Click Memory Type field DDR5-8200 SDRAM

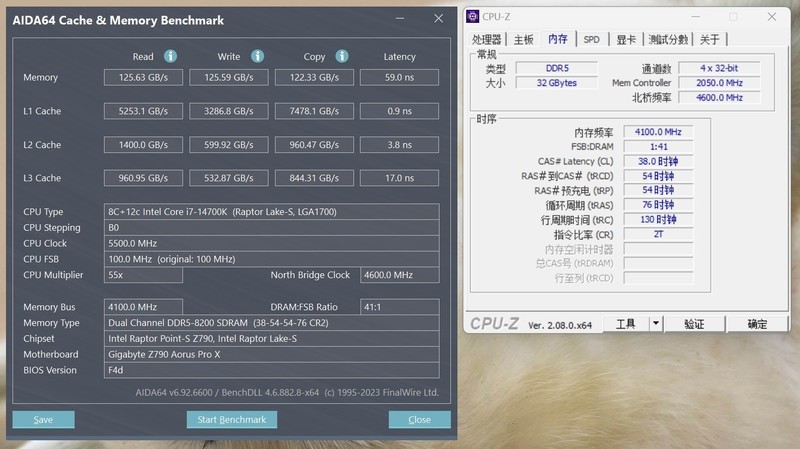pyautogui.click(x=271, y=322)
